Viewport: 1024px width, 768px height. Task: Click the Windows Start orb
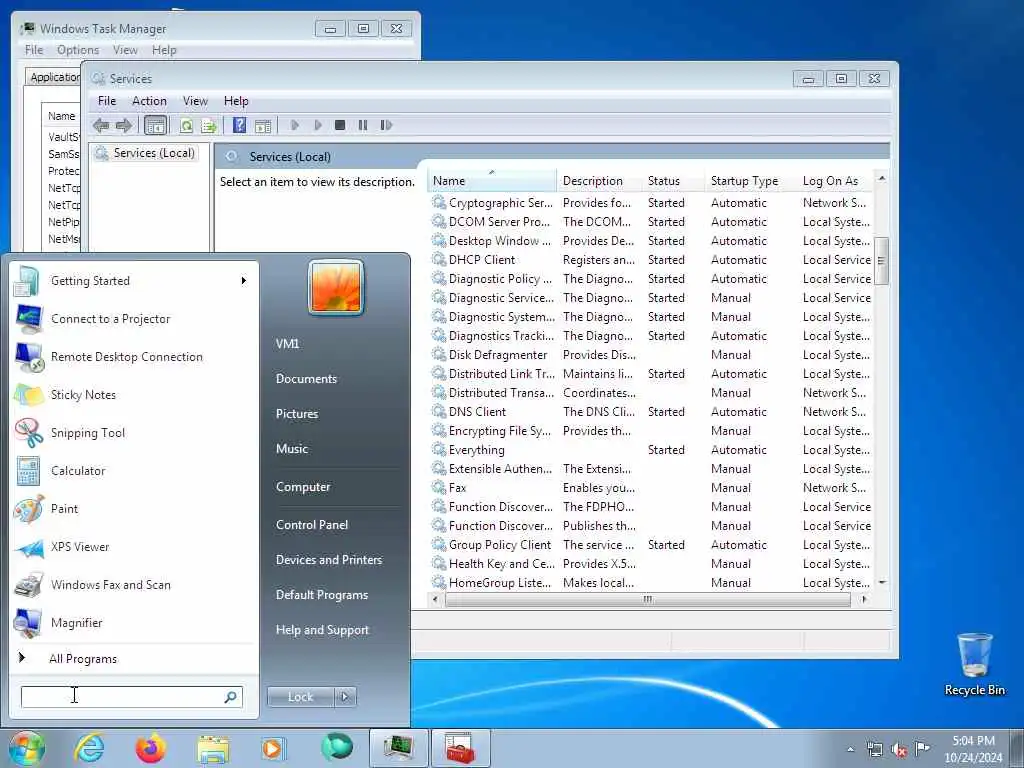(x=26, y=748)
